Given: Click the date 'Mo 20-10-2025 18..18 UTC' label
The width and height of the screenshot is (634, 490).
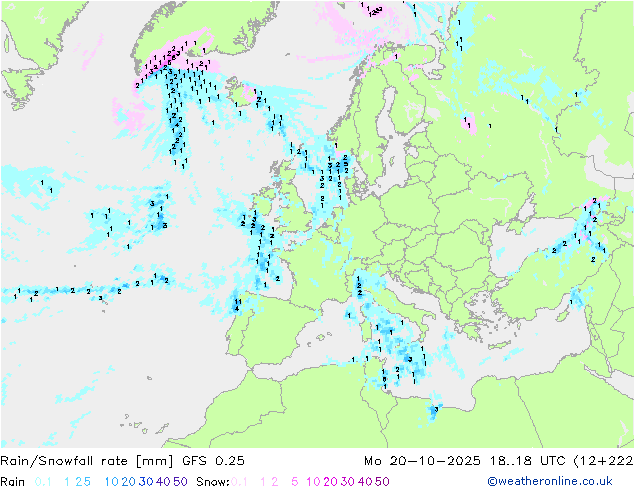Looking at the screenshot, I should click(x=466, y=461).
